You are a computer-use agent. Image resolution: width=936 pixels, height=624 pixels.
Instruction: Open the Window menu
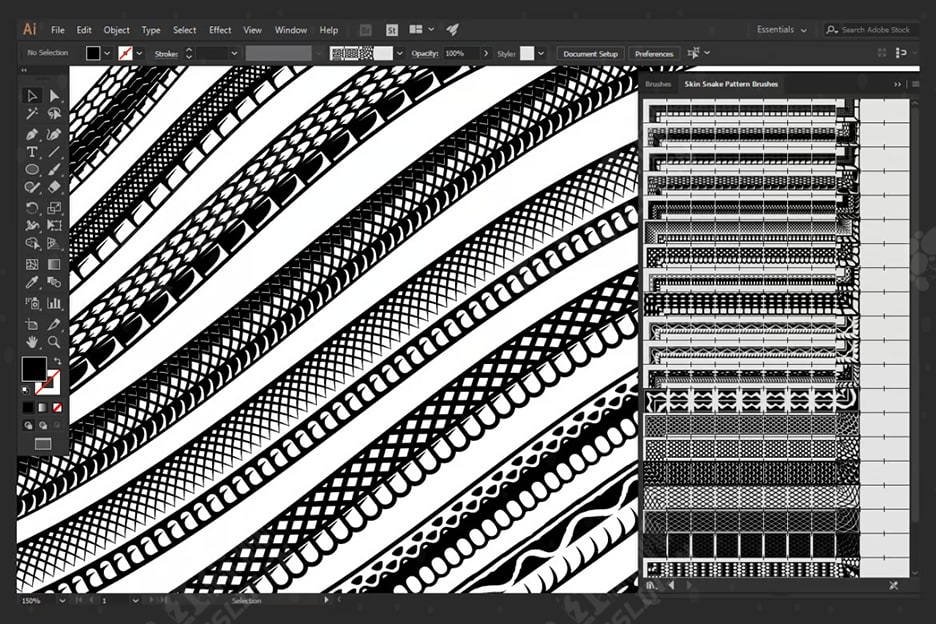(x=291, y=30)
